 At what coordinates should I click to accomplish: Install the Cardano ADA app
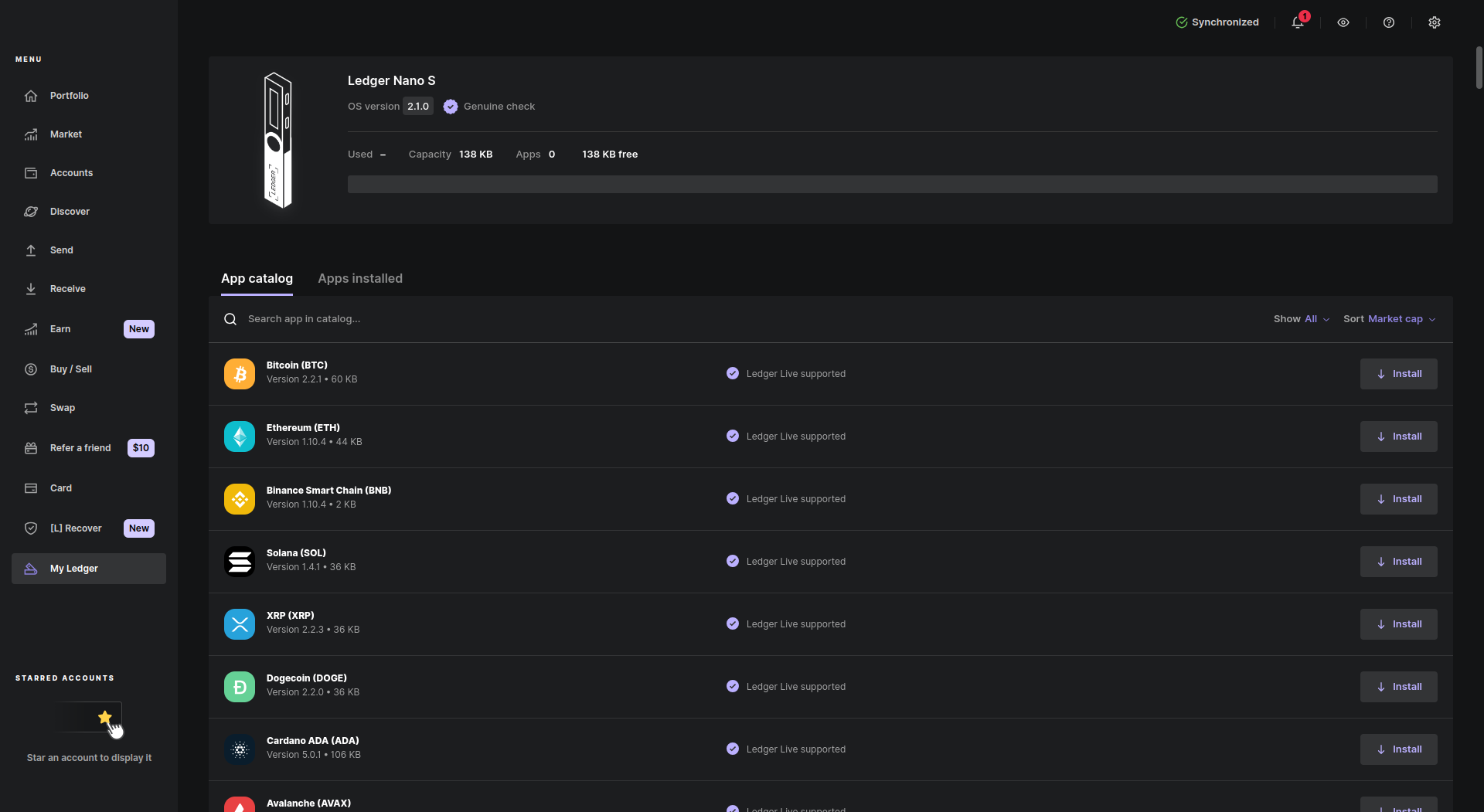[1398, 749]
